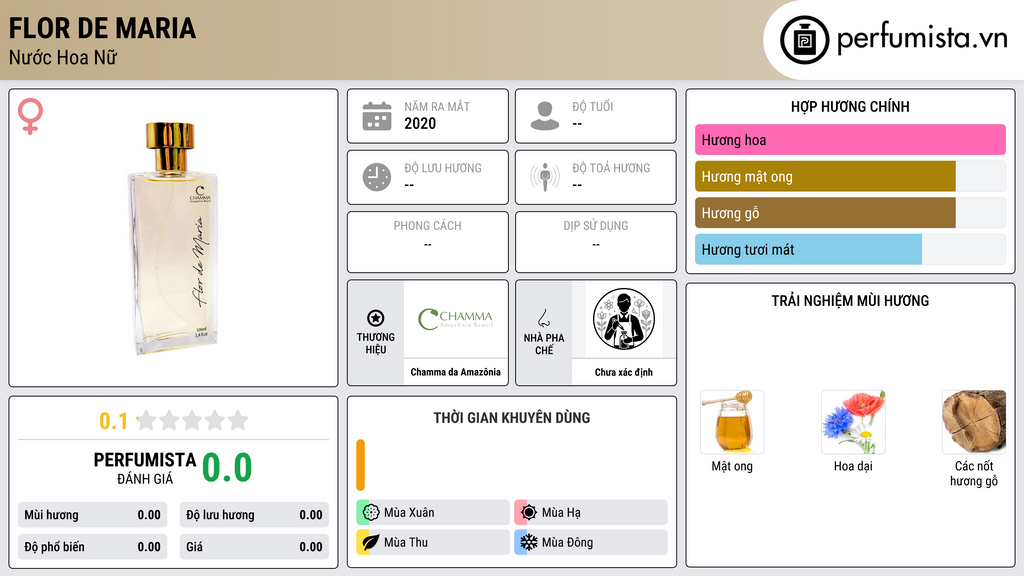Click the Hương mật ong accord bar
This screenshot has width=1024, height=576.
click(x=825, y=176)
